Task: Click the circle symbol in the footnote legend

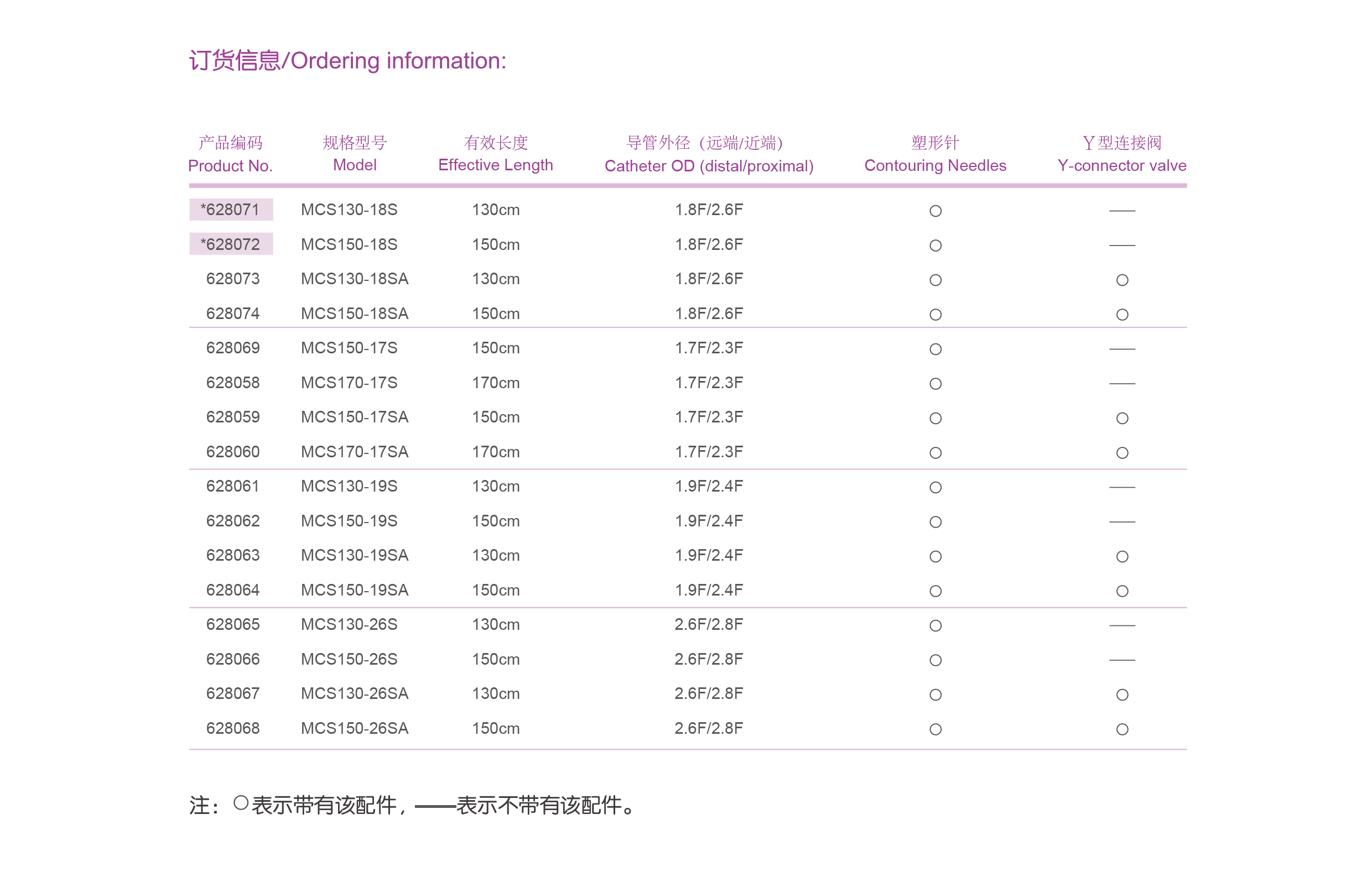Action: [241, 803]
